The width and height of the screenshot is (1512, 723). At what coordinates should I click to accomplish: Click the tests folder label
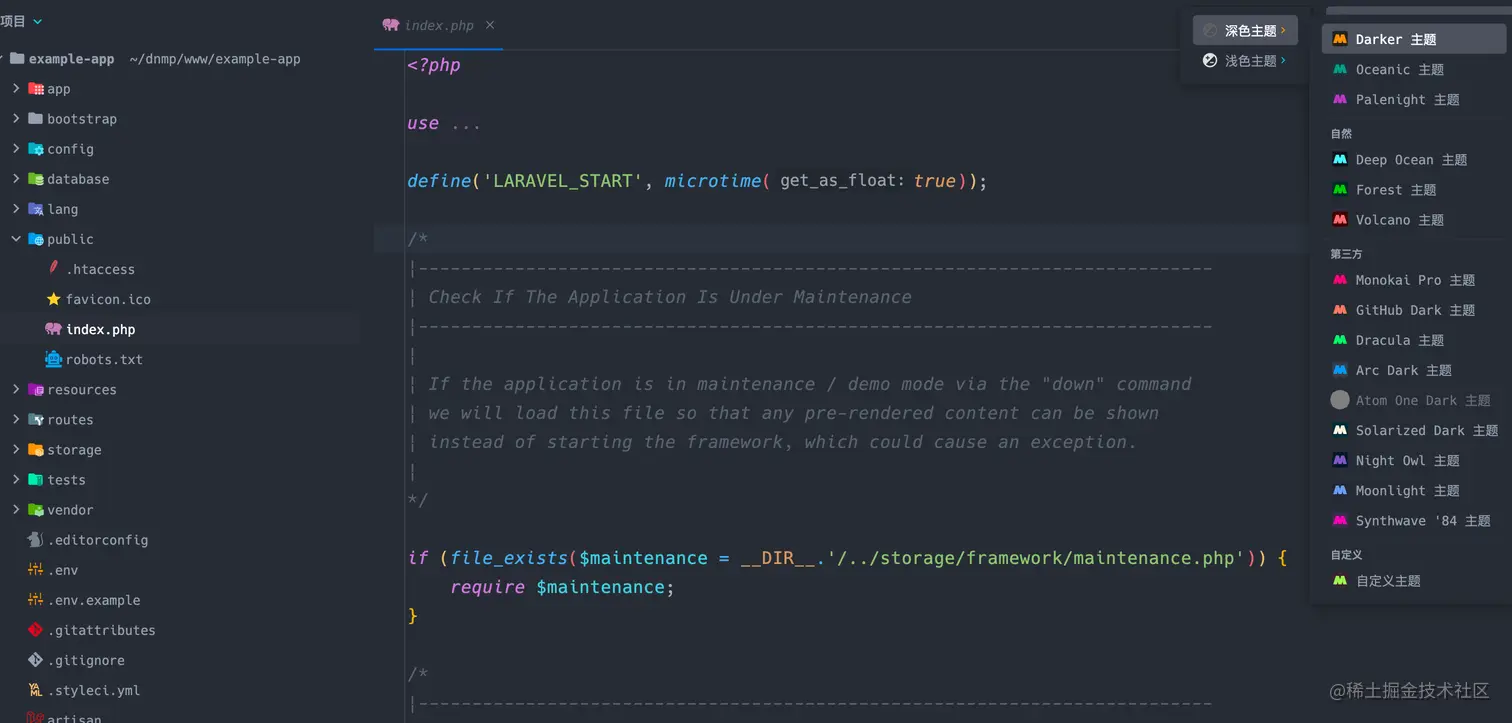pyautogui.click(x=66, y=479)
